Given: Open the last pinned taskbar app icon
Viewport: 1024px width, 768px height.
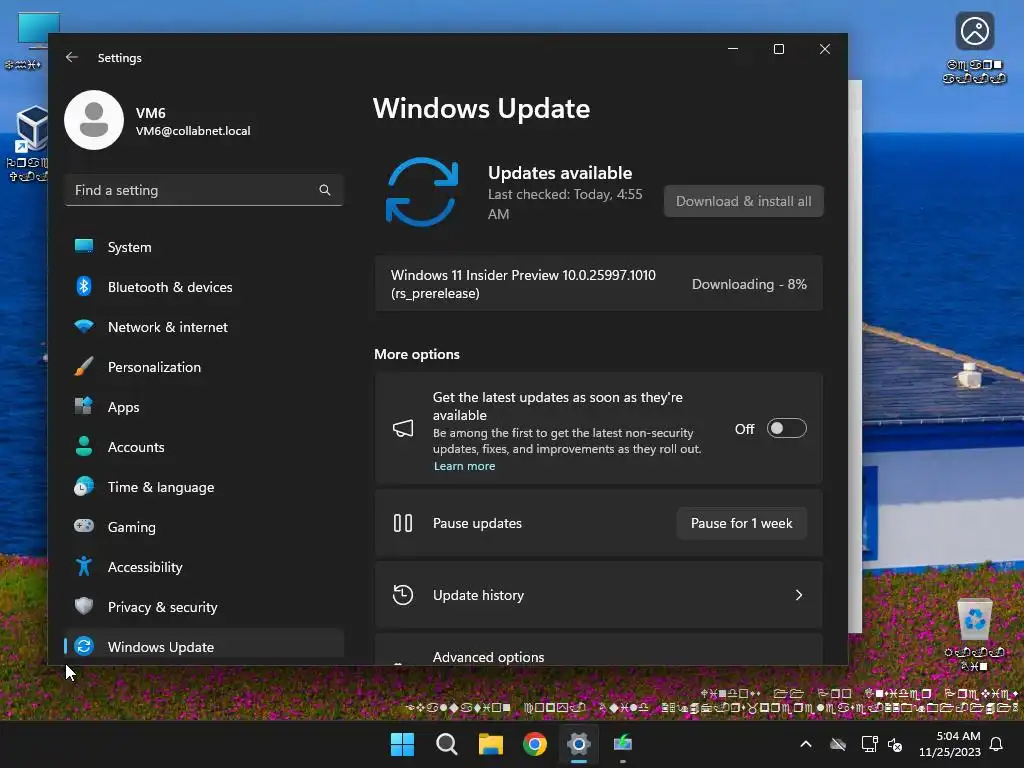Looking at the screenshot, I should point(623,744).
